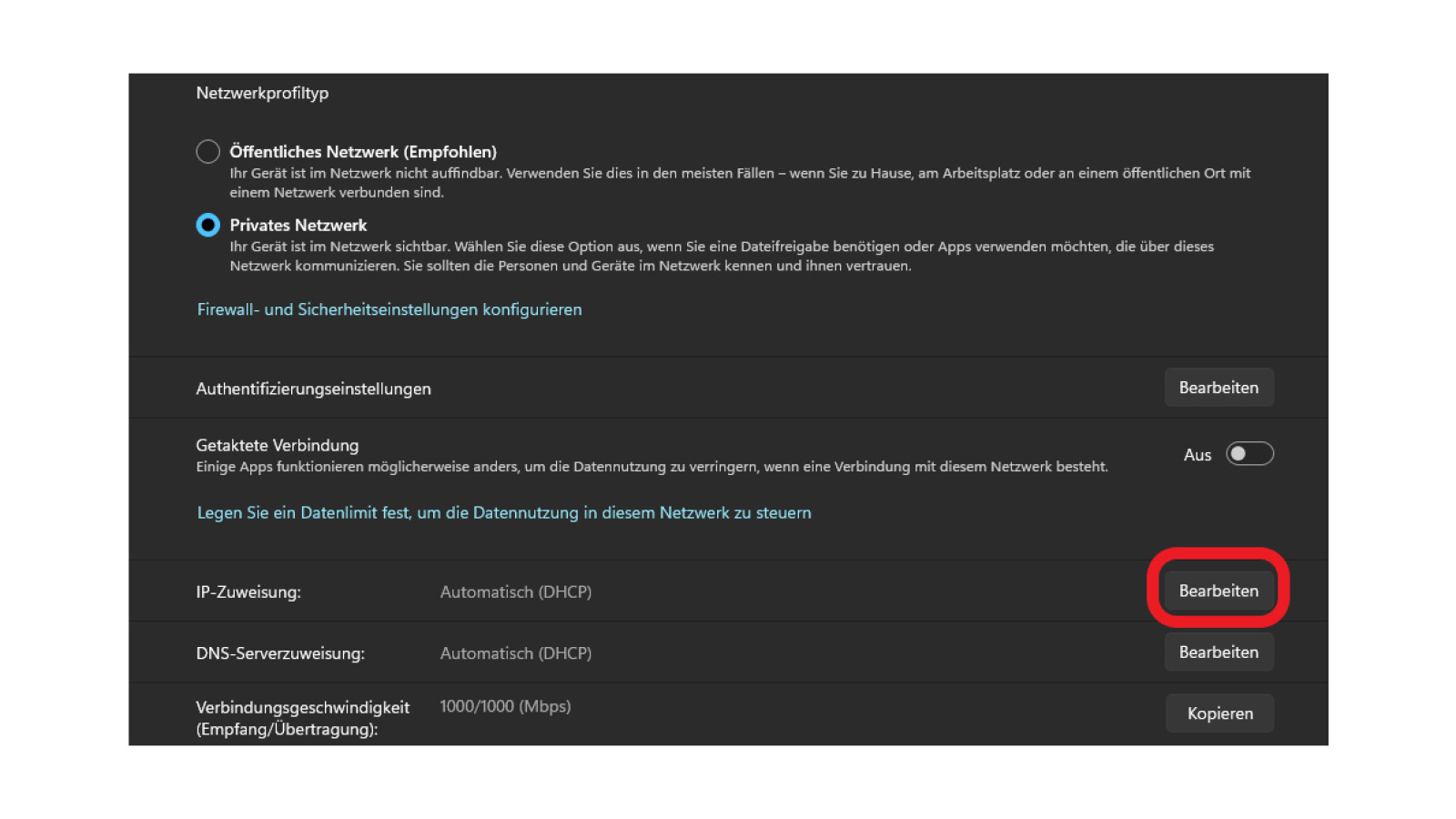The image size is (1456, 819).
Task: Click the "1000/1000 (Mbps)" speed value
Action: tap(505, 705)
